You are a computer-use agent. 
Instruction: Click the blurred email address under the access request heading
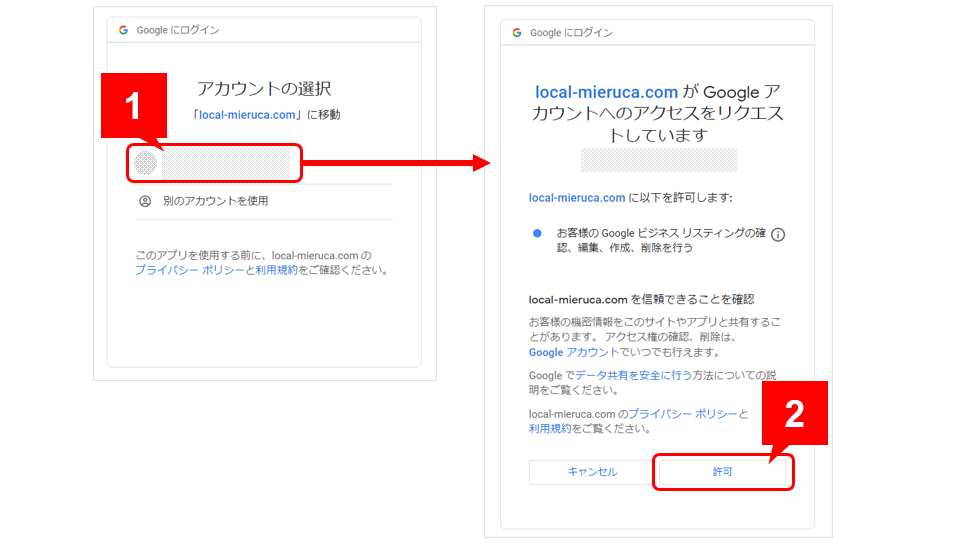659,160
